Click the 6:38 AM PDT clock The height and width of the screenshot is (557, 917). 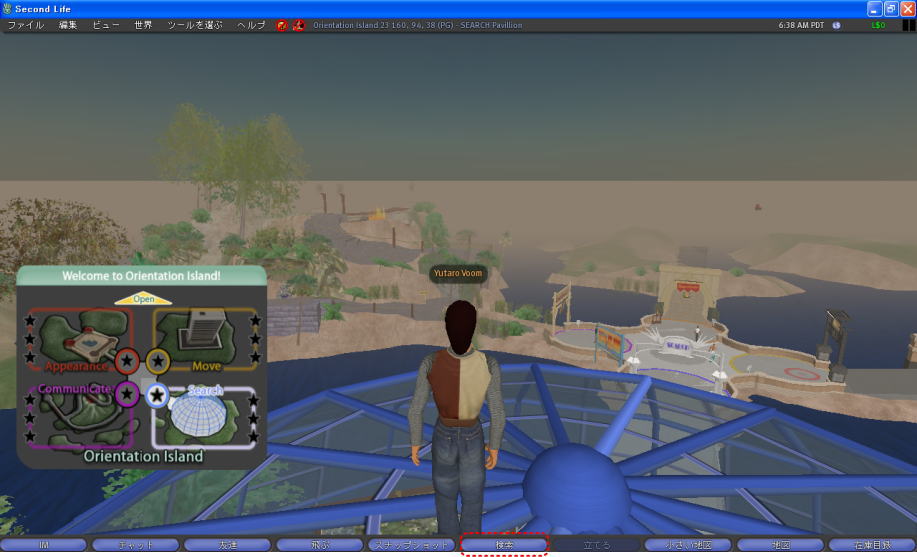(x=801, y=25)
